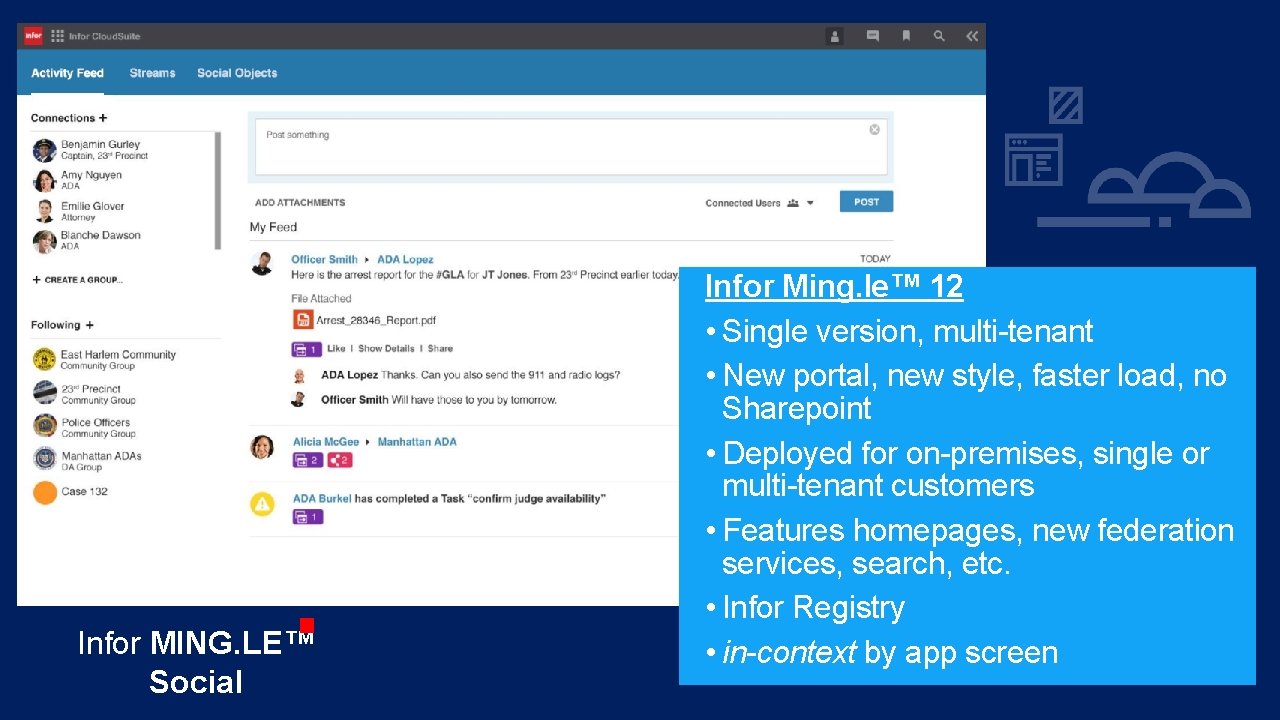Click the bookmark icon in top bar
1280x720 pixels.
(906, 36)
